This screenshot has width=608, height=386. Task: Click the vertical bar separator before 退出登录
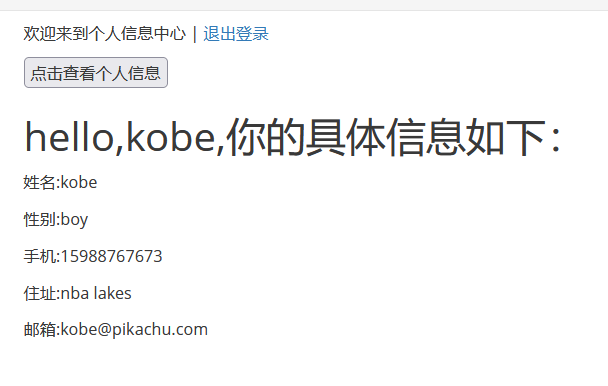click(195, 34)
